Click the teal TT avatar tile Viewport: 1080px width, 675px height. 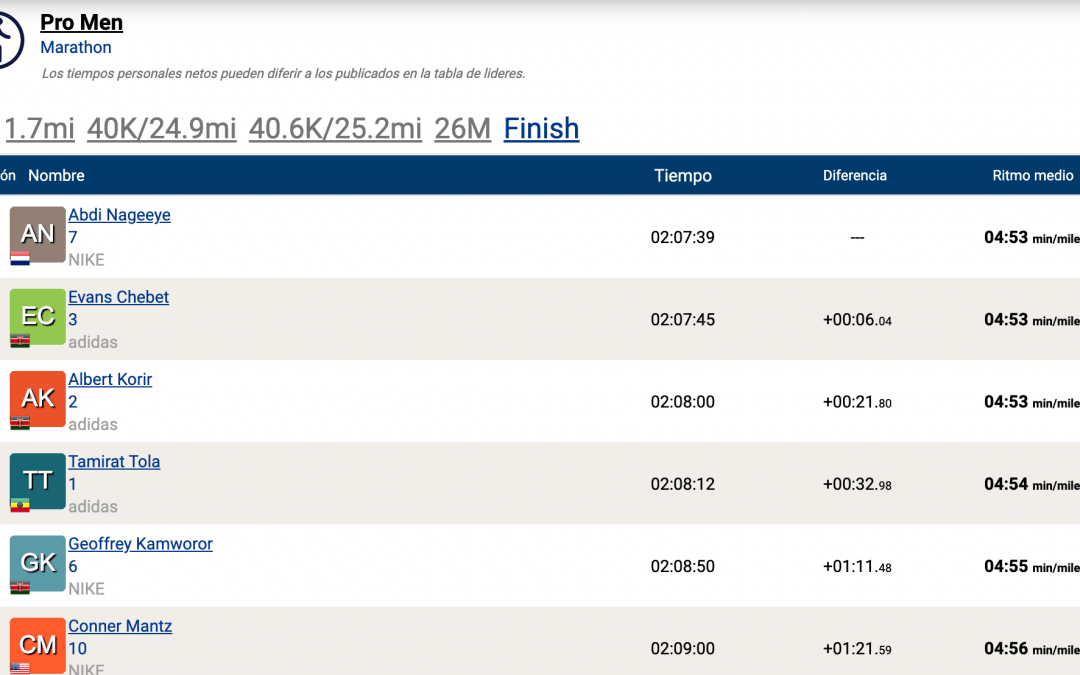coord(37,480)
